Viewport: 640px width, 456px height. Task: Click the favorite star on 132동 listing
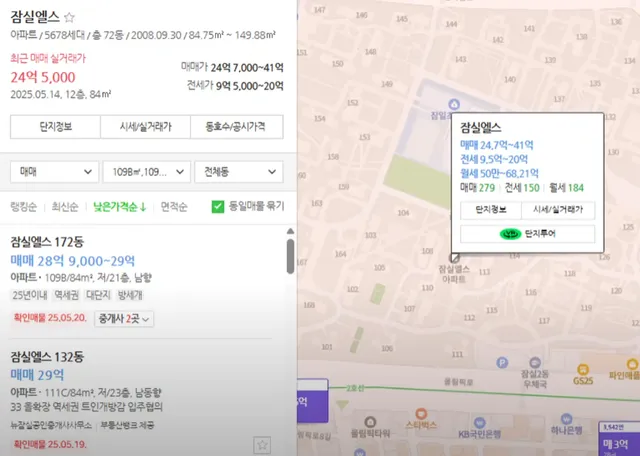coord(262,445)
